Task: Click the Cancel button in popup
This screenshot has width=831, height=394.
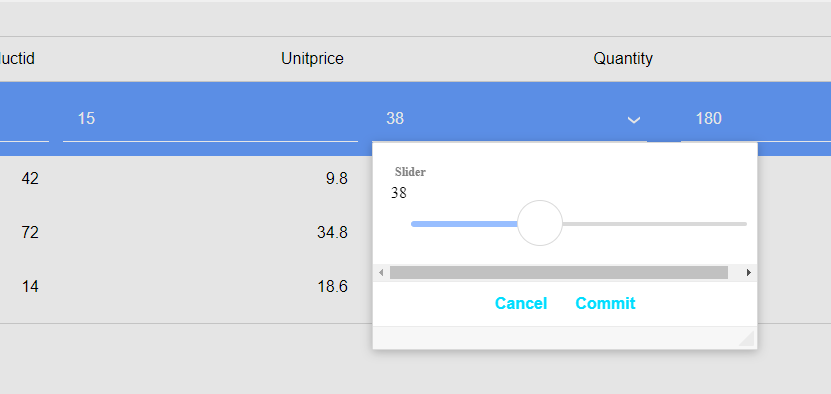Action: click(521, 303)
